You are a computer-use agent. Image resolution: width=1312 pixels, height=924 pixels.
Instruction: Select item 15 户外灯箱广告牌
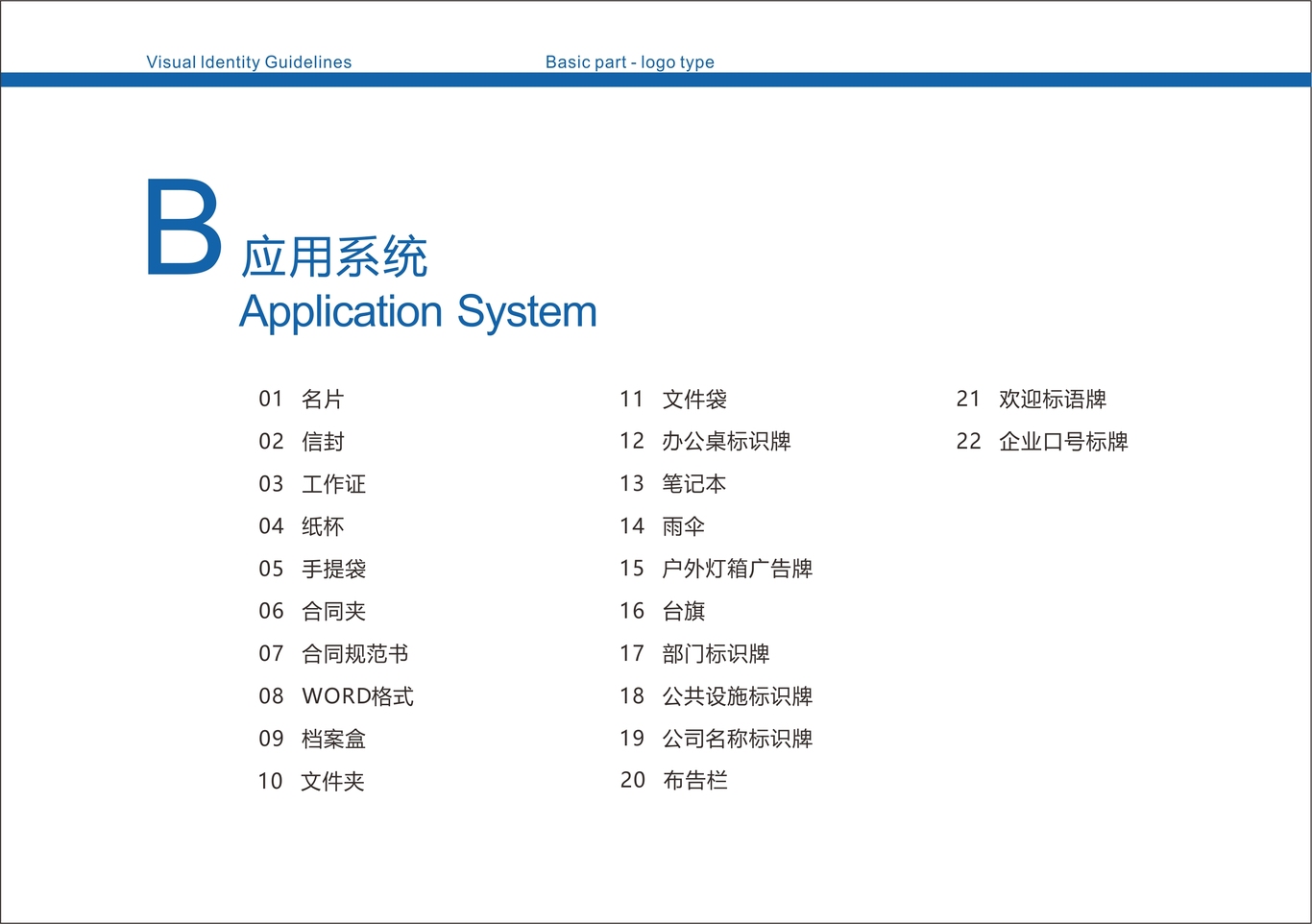click(x=716, y=569)
